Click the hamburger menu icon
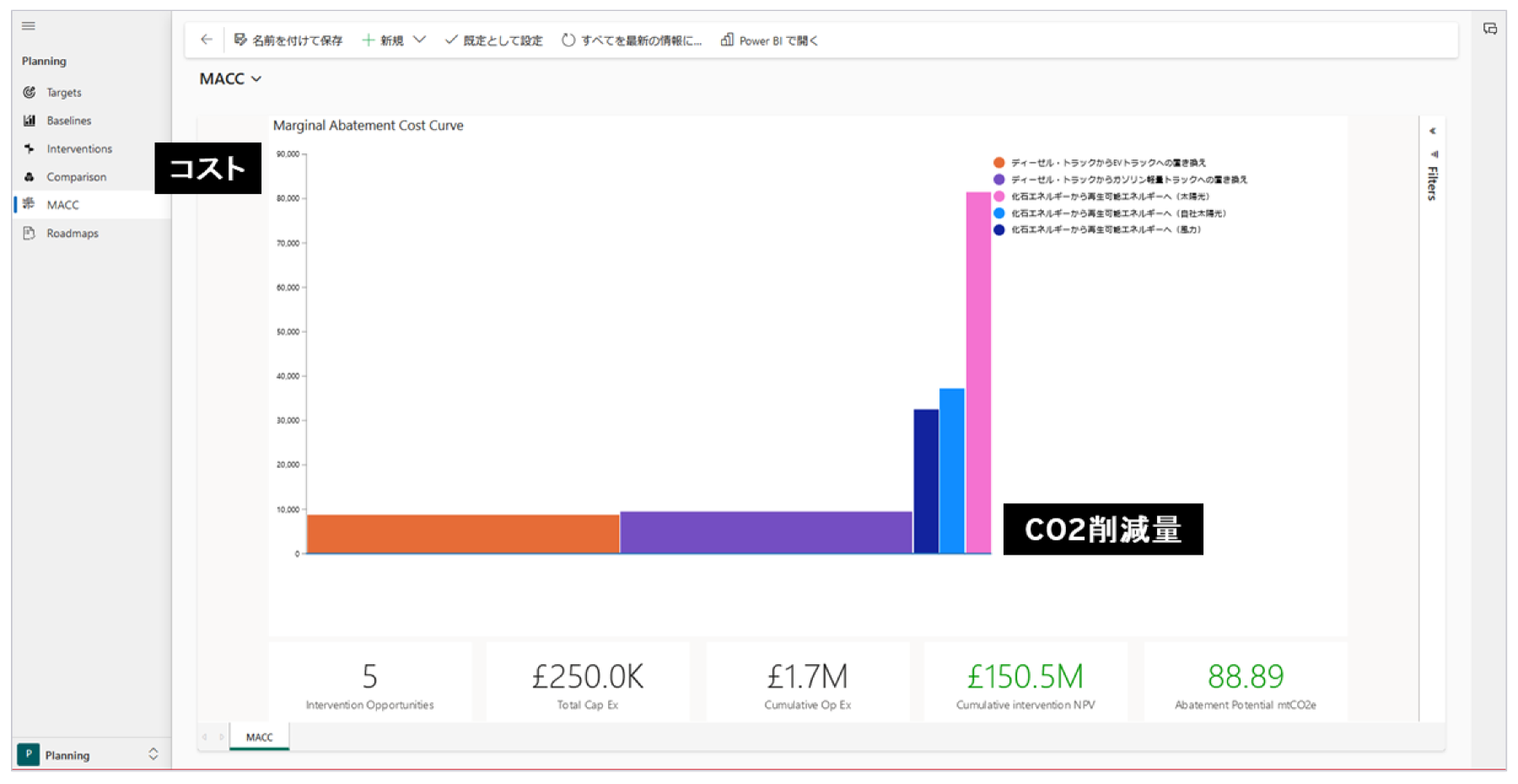The image size is (1518, 784). tap(29, 26)
